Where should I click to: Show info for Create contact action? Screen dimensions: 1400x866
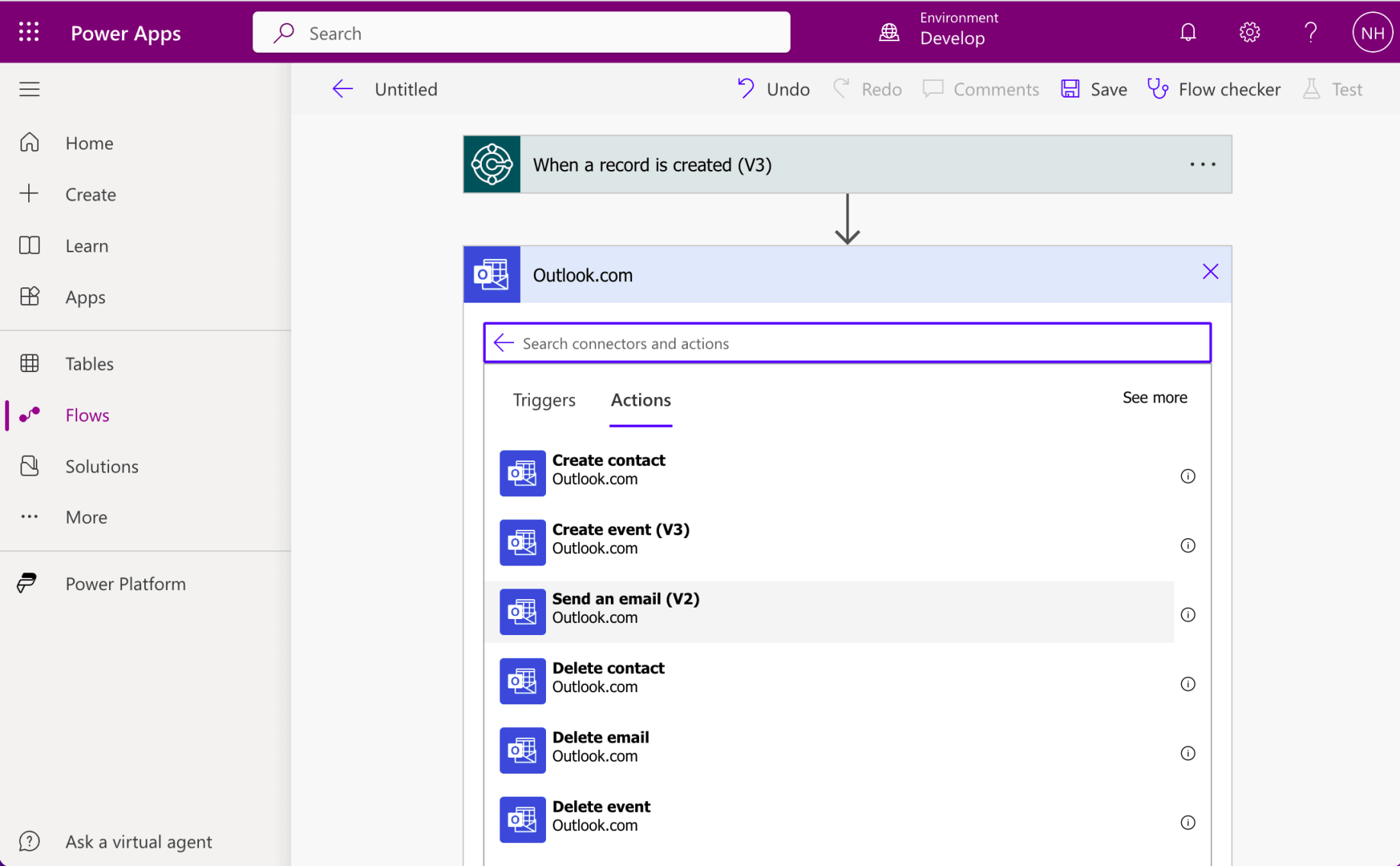coord(1187,476)
